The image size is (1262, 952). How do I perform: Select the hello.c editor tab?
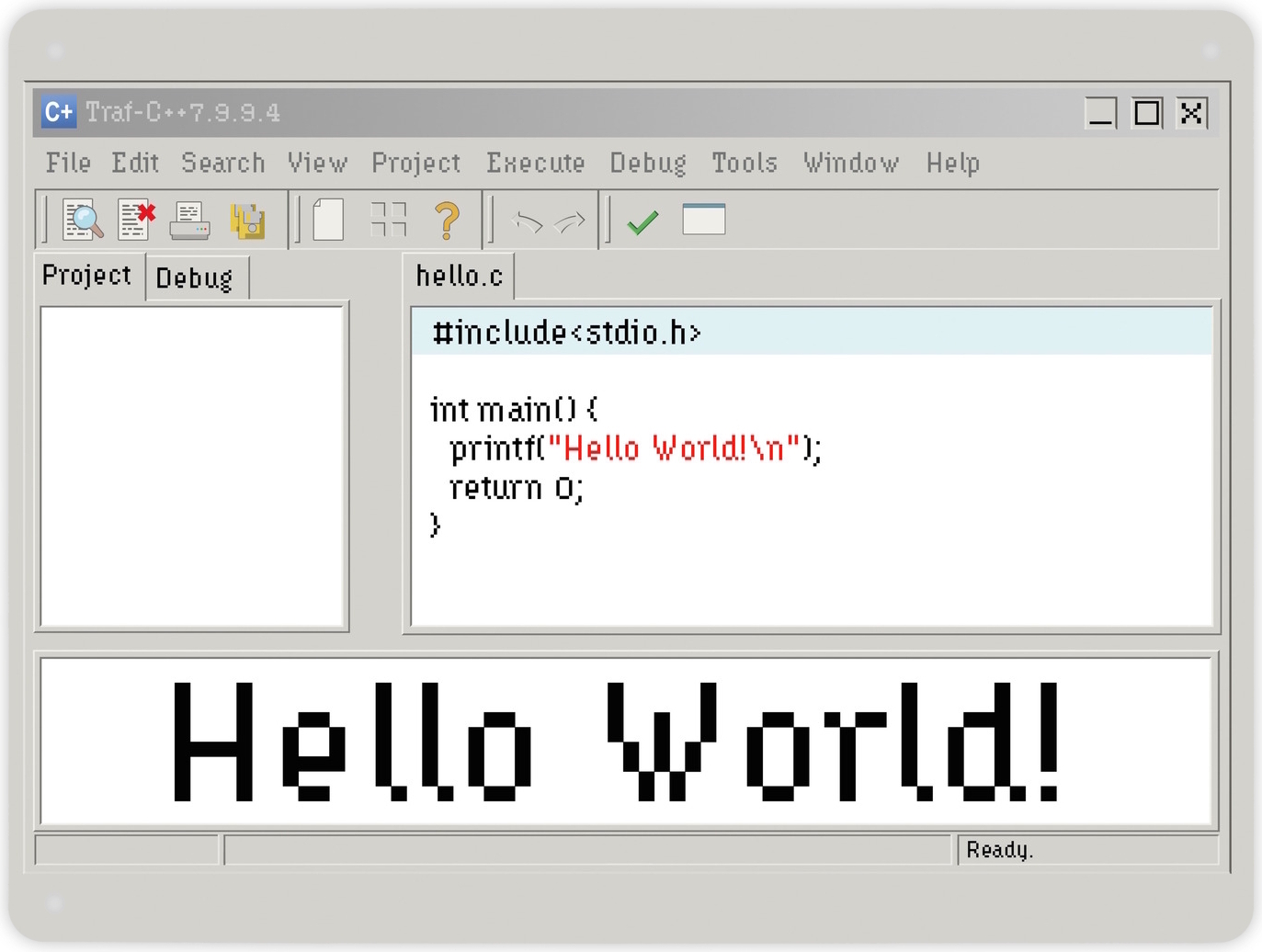[x=459, y=274]
